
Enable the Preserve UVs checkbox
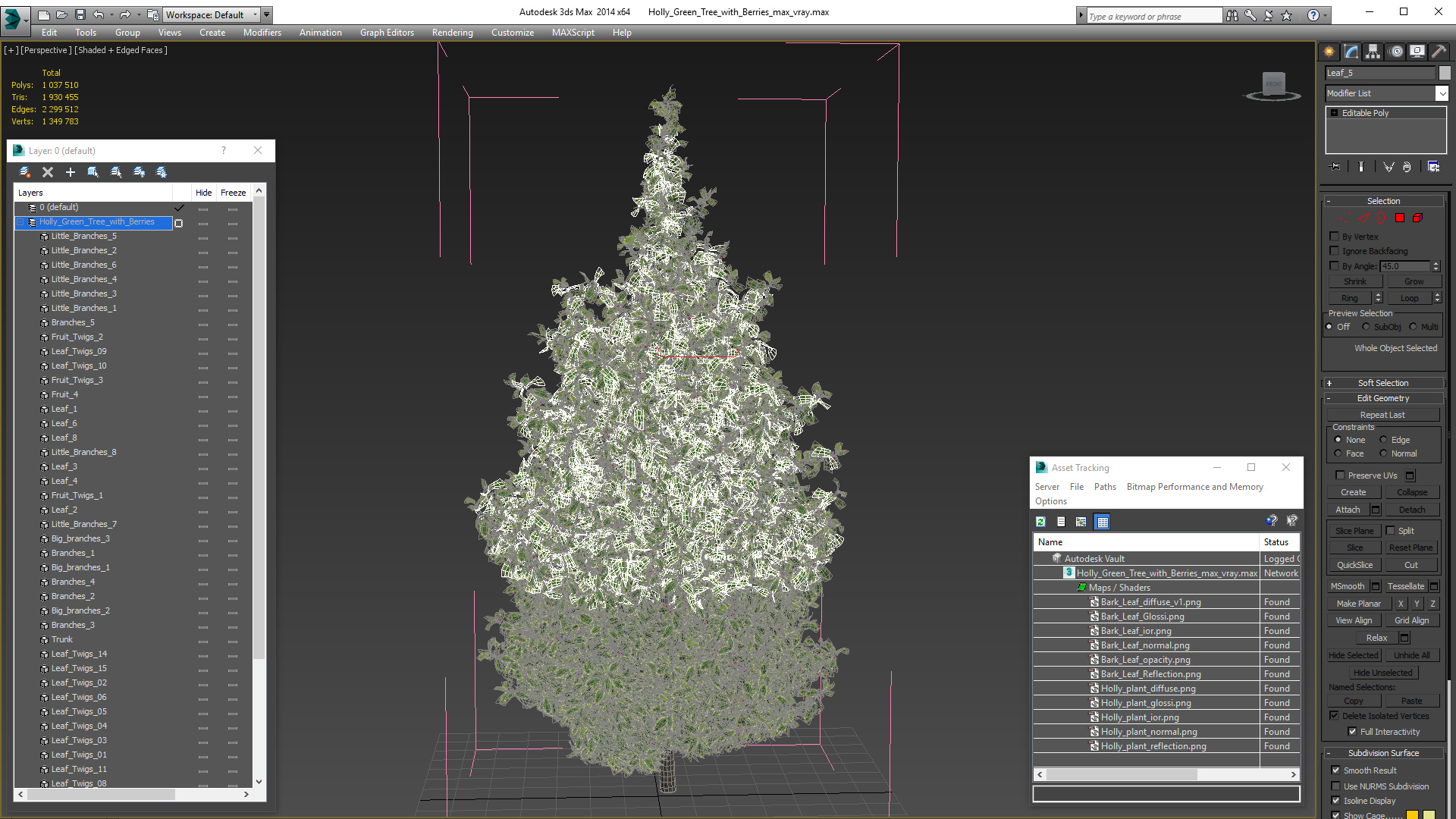[x=1340, y=475]
